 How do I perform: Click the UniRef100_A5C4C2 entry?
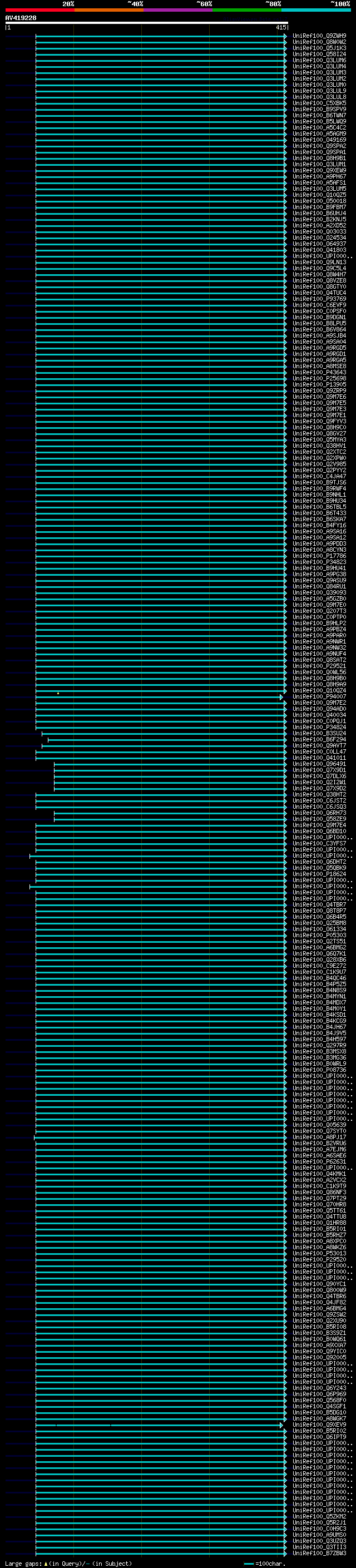[x=319, y=128]
